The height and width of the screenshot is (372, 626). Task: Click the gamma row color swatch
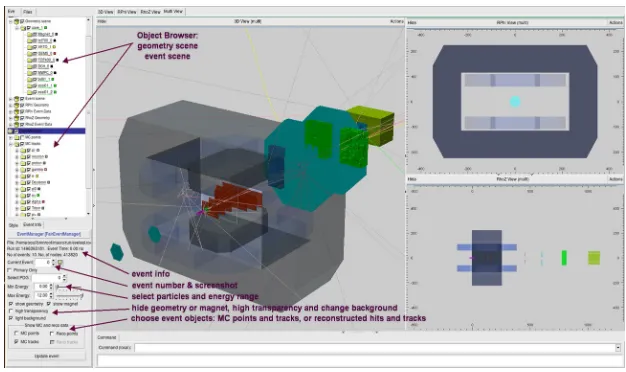click(x=46, y=170)
